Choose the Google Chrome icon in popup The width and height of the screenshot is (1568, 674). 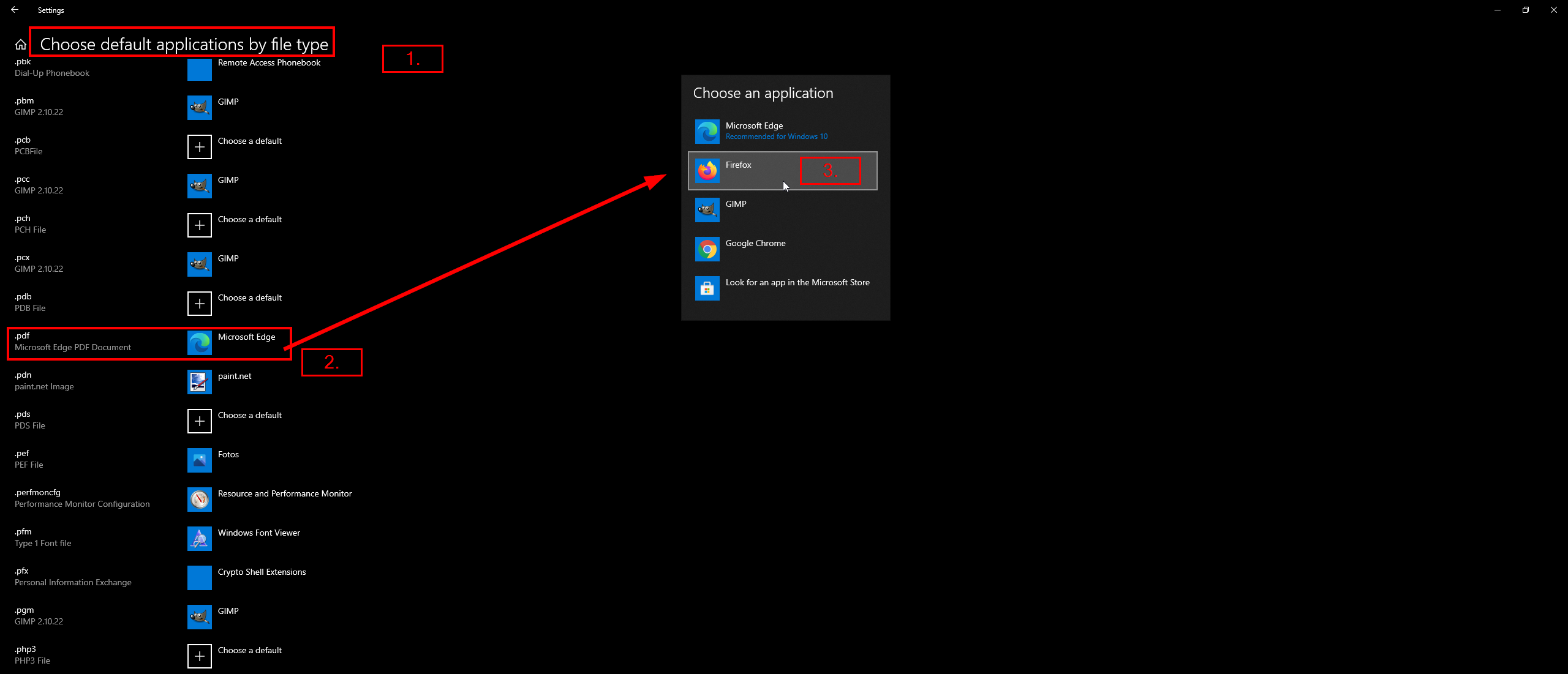(x=707, y=249)
